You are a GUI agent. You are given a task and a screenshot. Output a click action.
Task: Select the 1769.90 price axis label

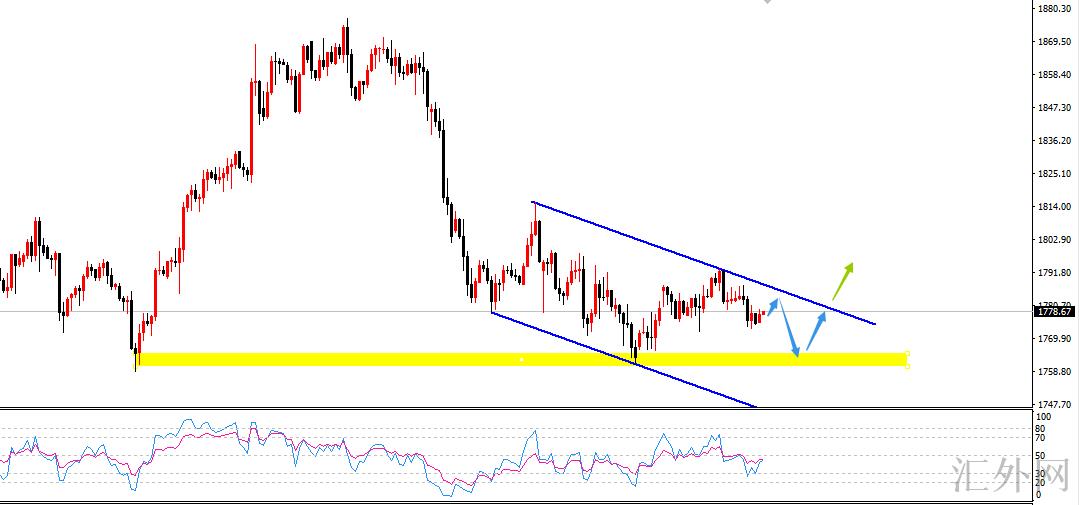pyautogui.click(x=1055, y=339)
